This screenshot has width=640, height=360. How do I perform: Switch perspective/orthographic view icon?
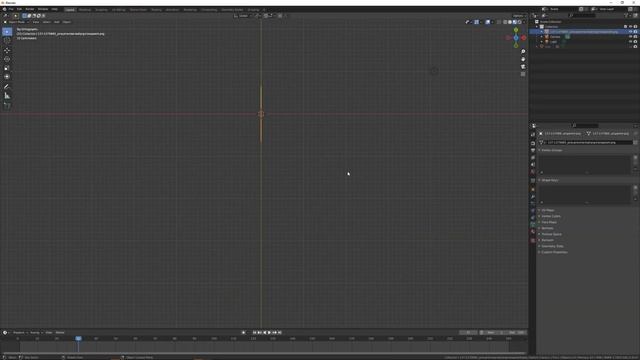[x=523, y=74]
